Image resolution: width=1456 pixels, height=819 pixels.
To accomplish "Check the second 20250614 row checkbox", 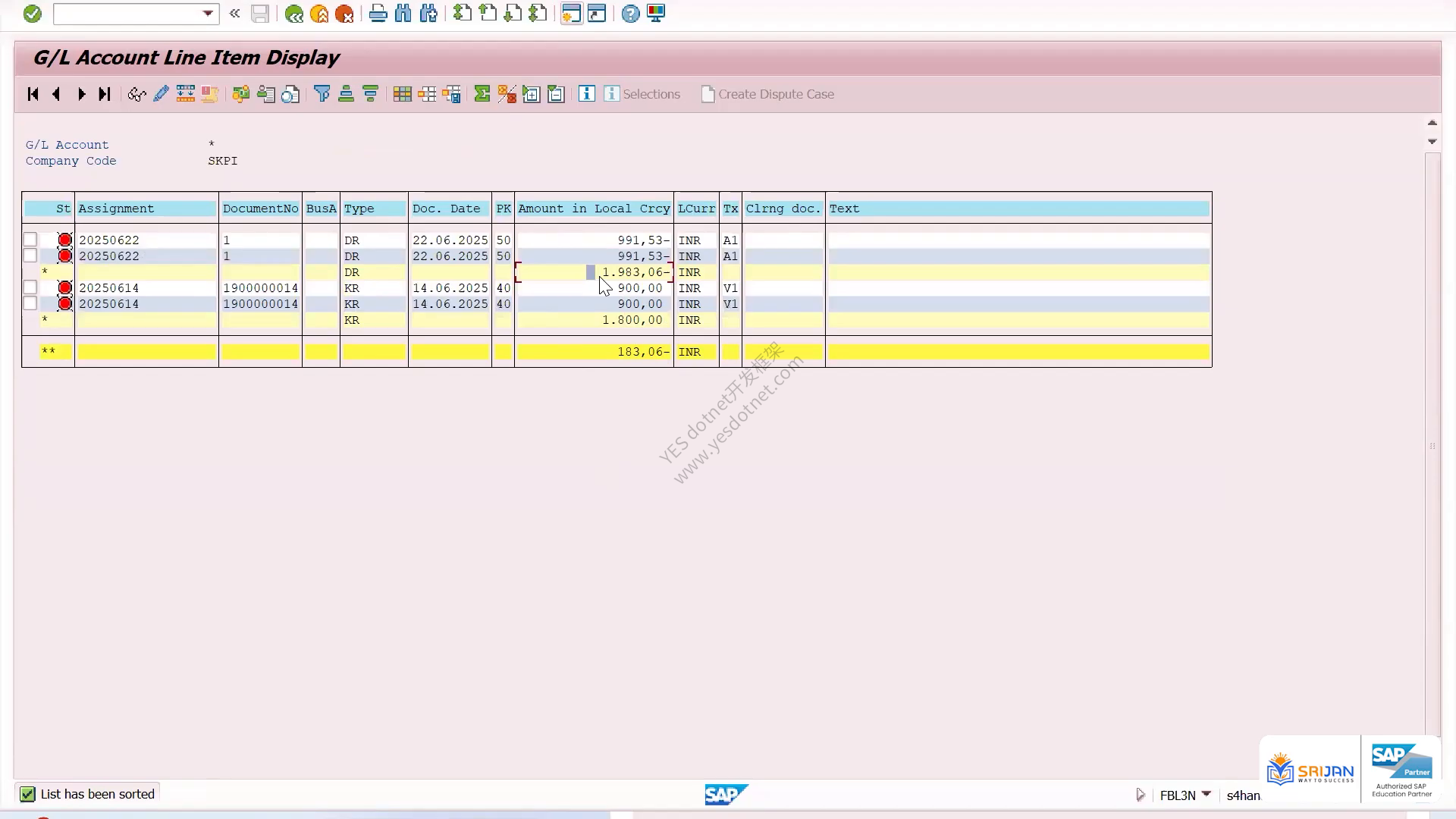I will 30,303.
